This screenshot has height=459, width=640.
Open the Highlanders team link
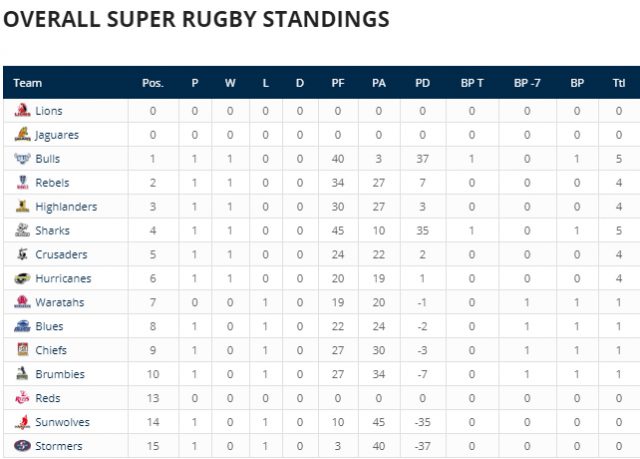[x=66, y=207]
